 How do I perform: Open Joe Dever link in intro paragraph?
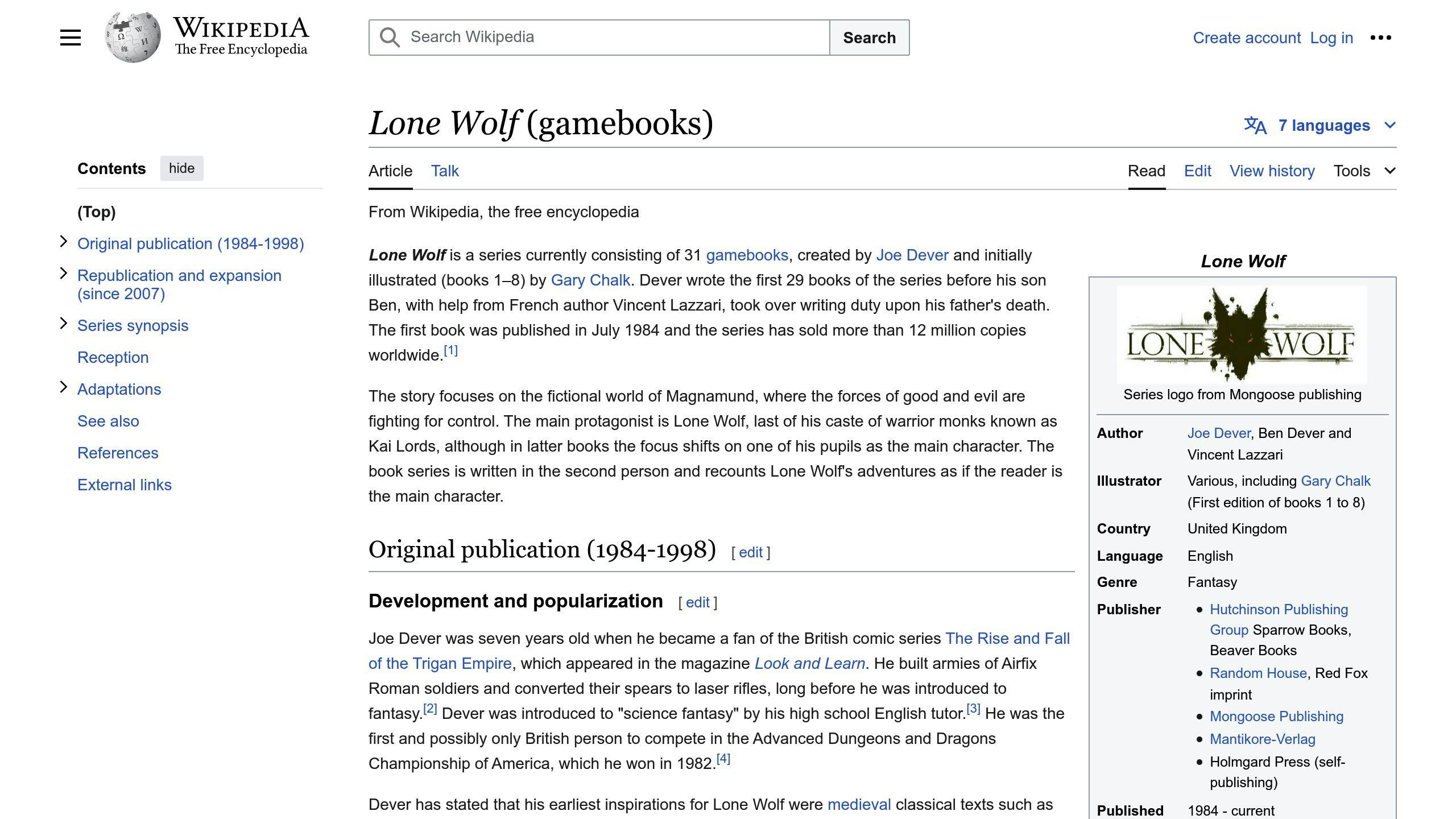pyautogui.click(x=912, y=255)
